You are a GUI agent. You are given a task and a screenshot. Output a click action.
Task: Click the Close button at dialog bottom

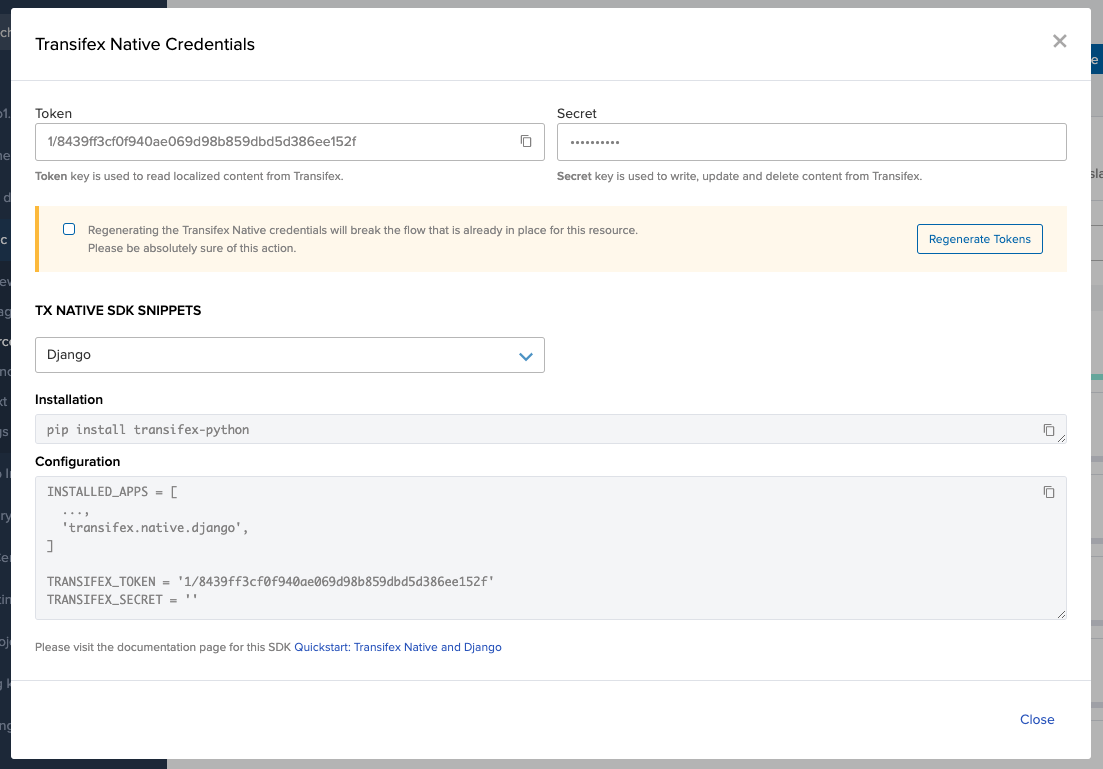pyautogui.click(x=1037, y=719)
